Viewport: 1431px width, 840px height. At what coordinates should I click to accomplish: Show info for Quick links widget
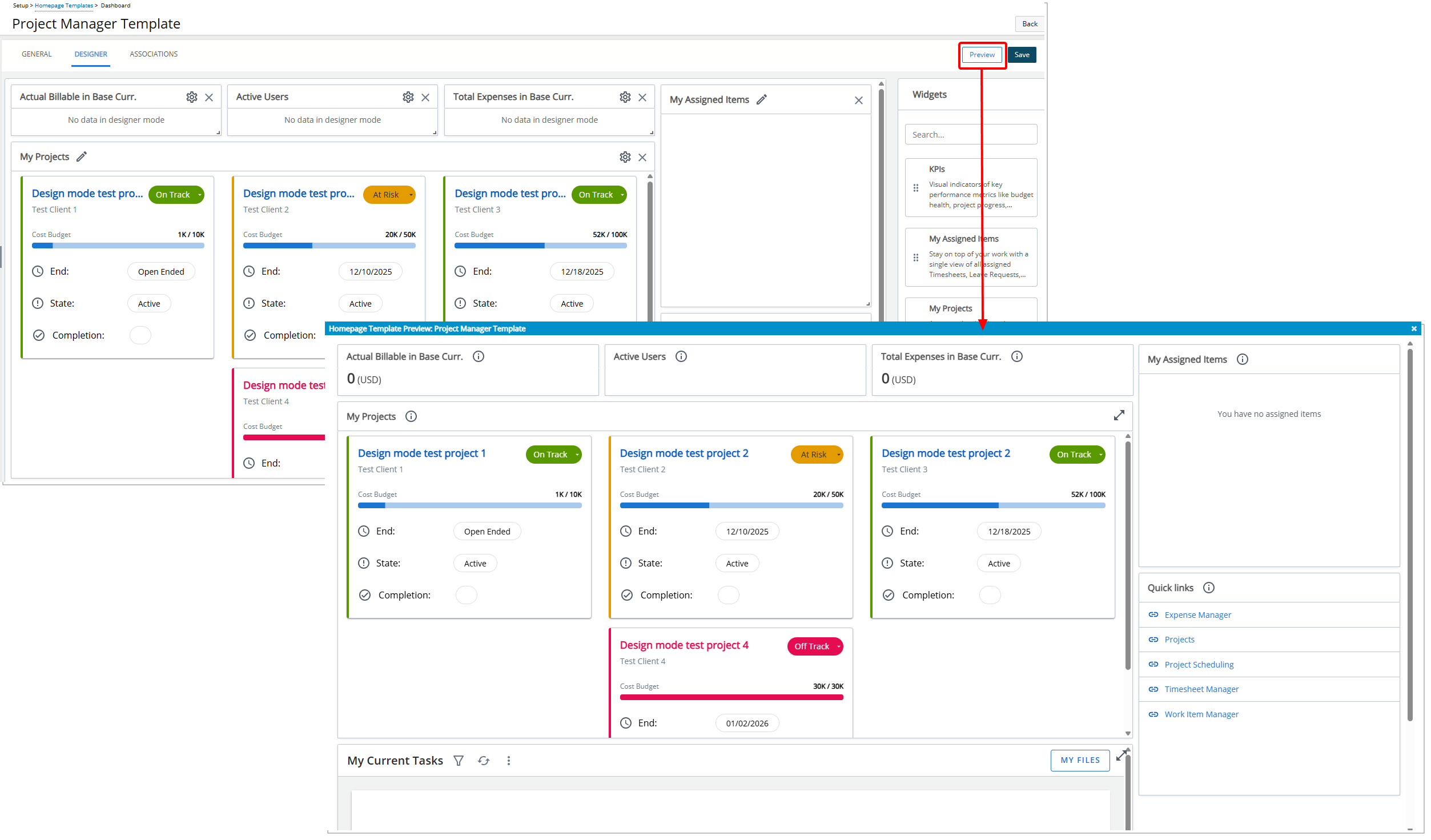point(1208,588)
